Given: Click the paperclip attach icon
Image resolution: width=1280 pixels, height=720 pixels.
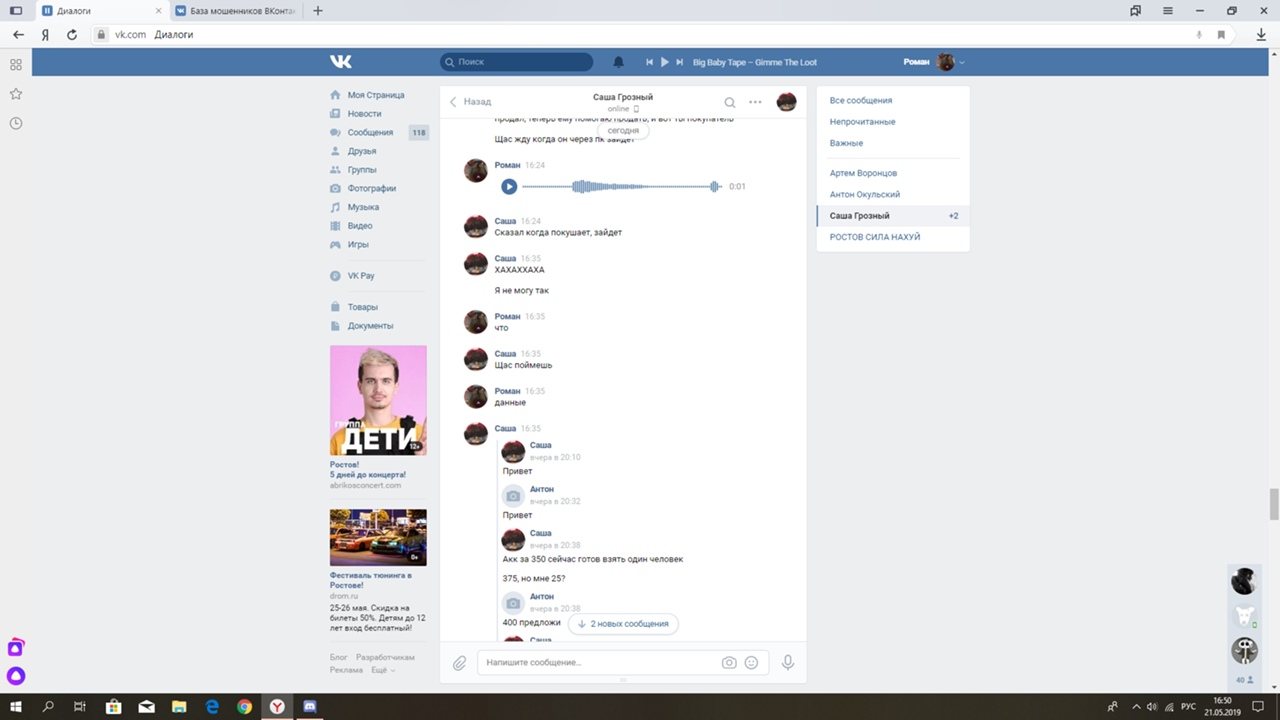Looking at the screenshot, I should click(x=460, y=663).
